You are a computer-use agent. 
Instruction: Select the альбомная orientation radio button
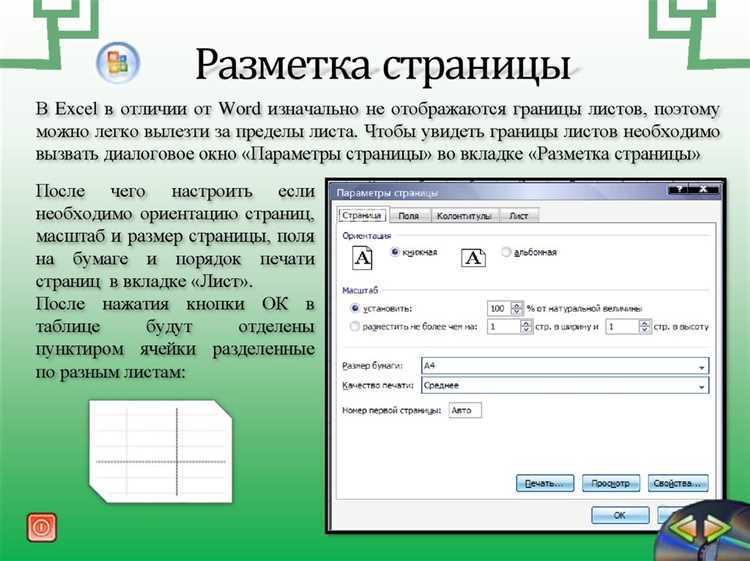(x=506, y=252)
